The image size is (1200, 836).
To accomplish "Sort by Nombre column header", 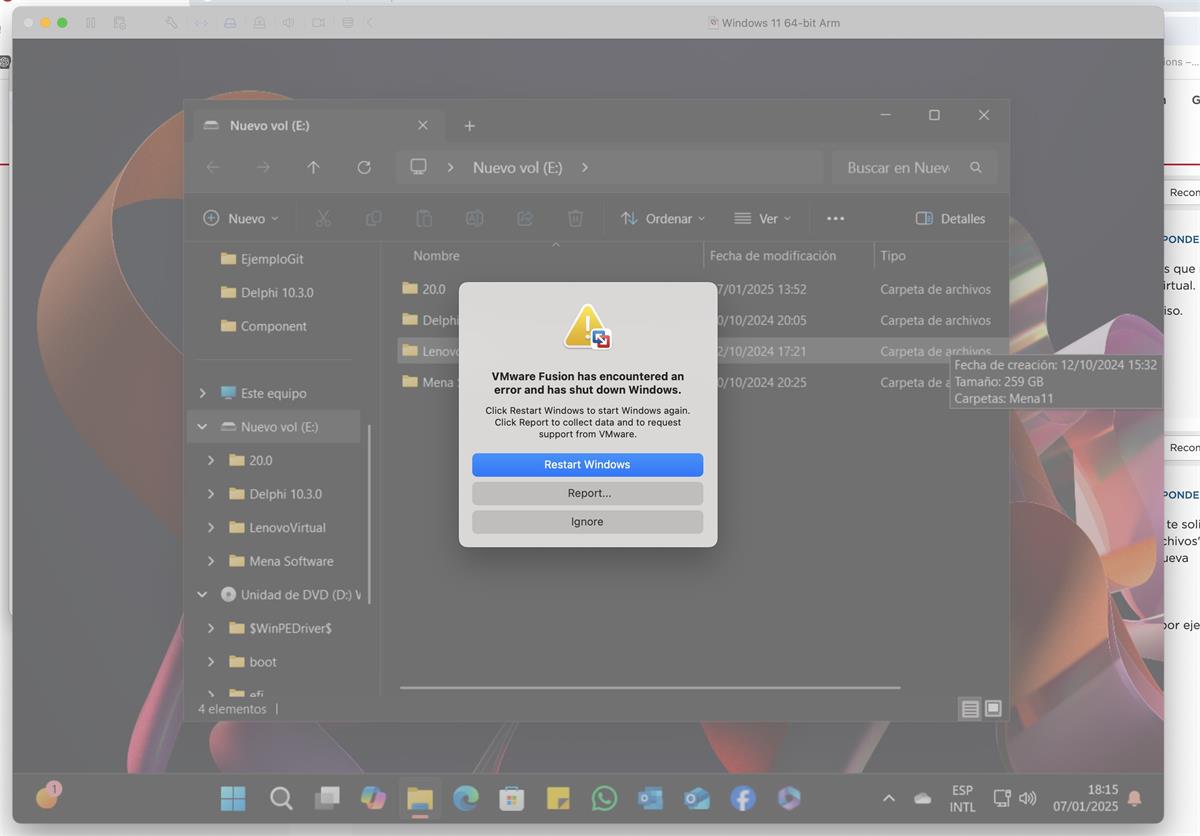I will (x=436, y=256).
